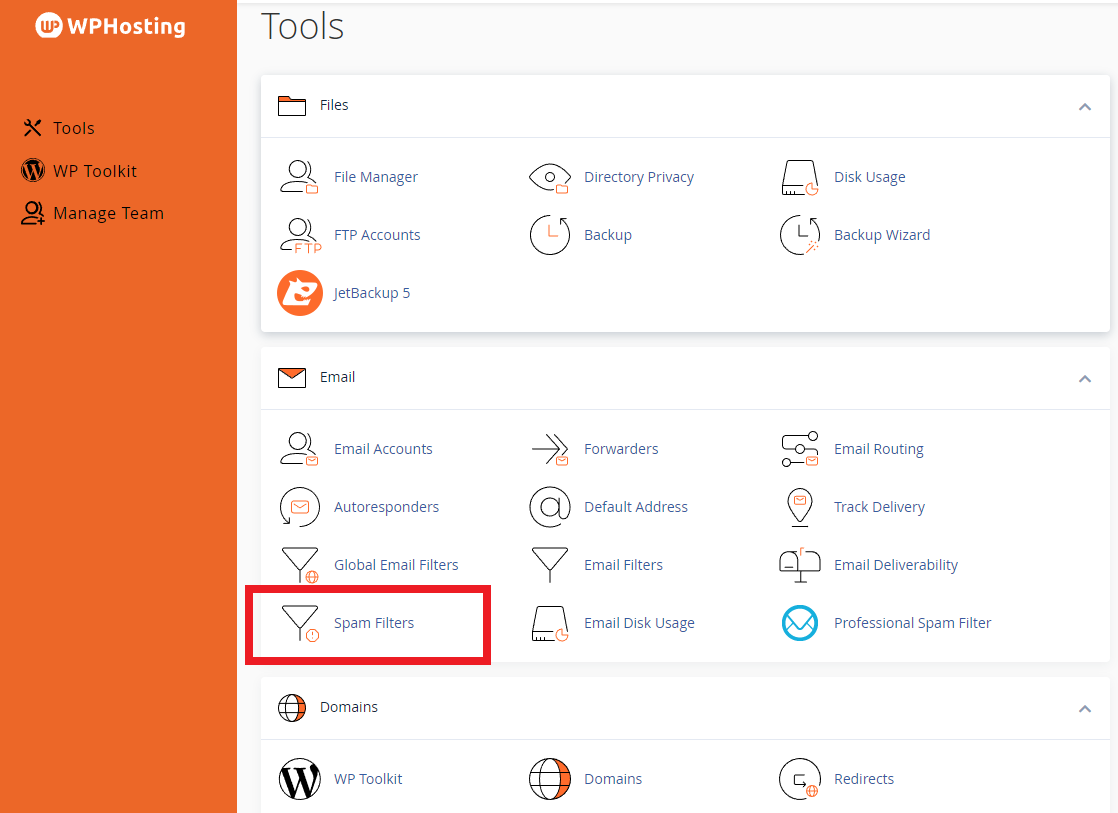Open the Redirects tool under Domains
This screenshot has width=1118, height=813.
[863, 779]
